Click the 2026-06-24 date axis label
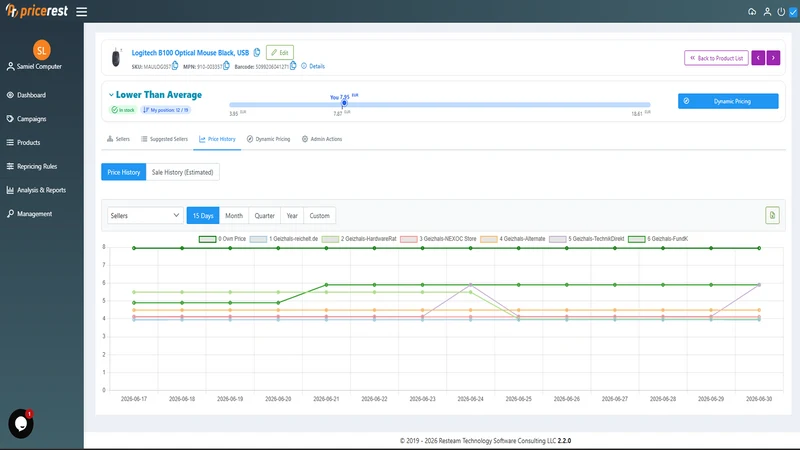 click(x=470, y=399)
